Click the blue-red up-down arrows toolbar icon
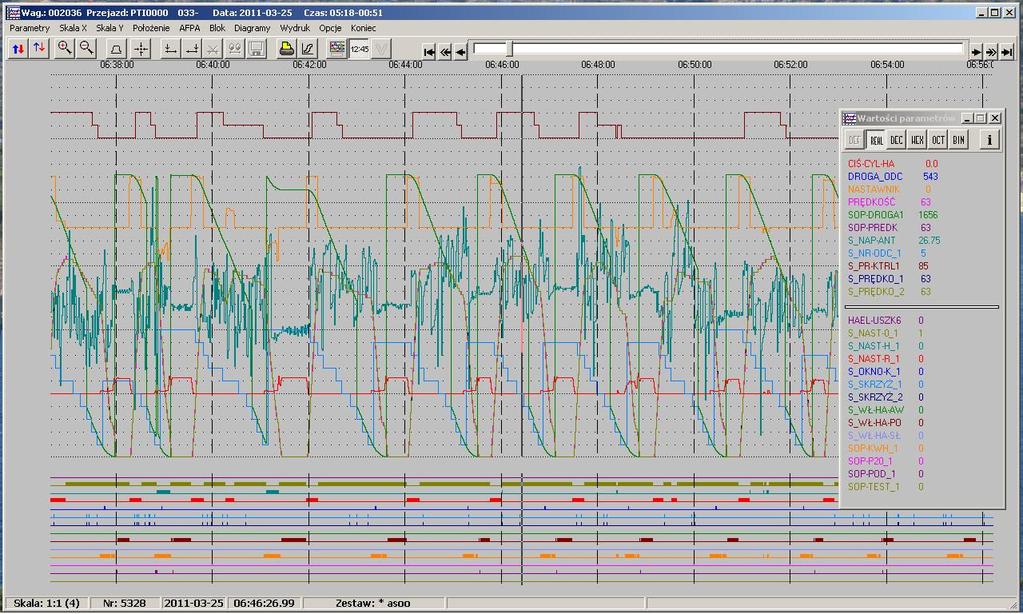This screenshot has height=614, width=1023. click(18, 48)
